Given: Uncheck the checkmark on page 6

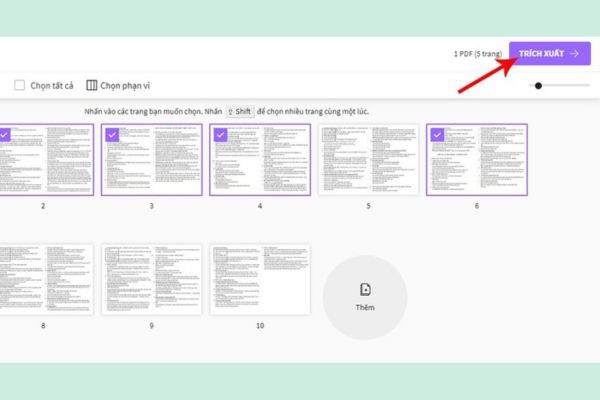Looking at the screenshot, I should pos(437,135).
